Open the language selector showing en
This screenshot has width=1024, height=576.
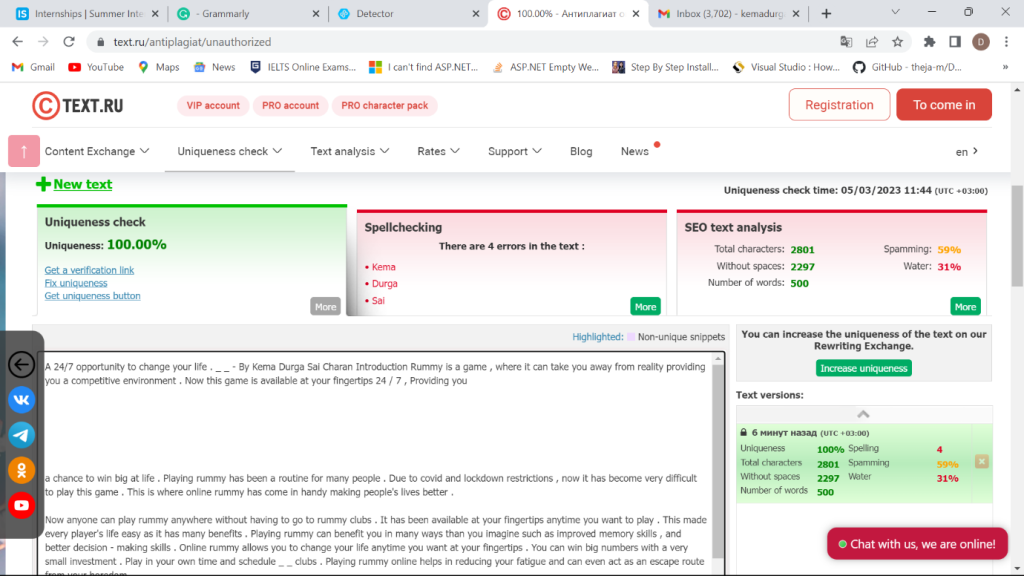click(x=967, y=152)
